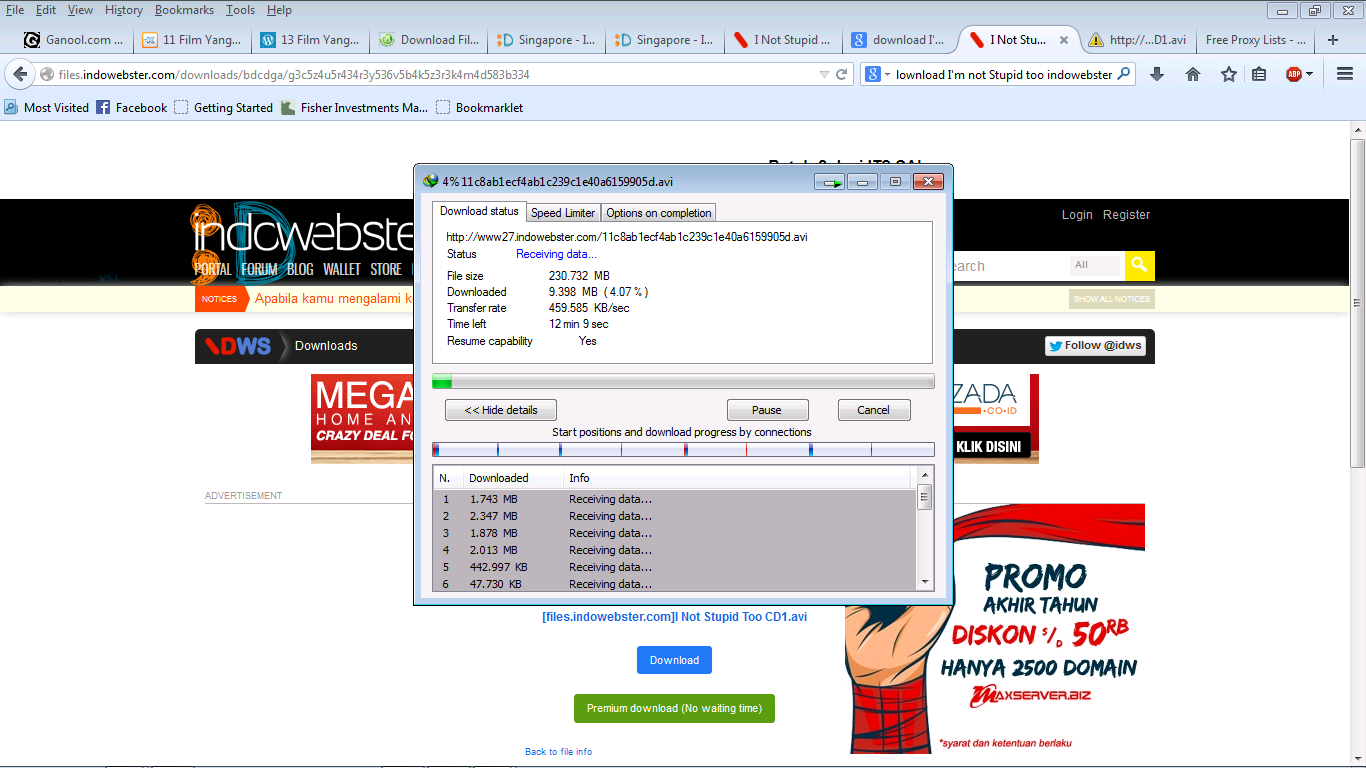Image resolution: width=1366 pixels, height=768 pixels.
Task: Switch to 13 Film Yang tab
Action: [310, 40]
